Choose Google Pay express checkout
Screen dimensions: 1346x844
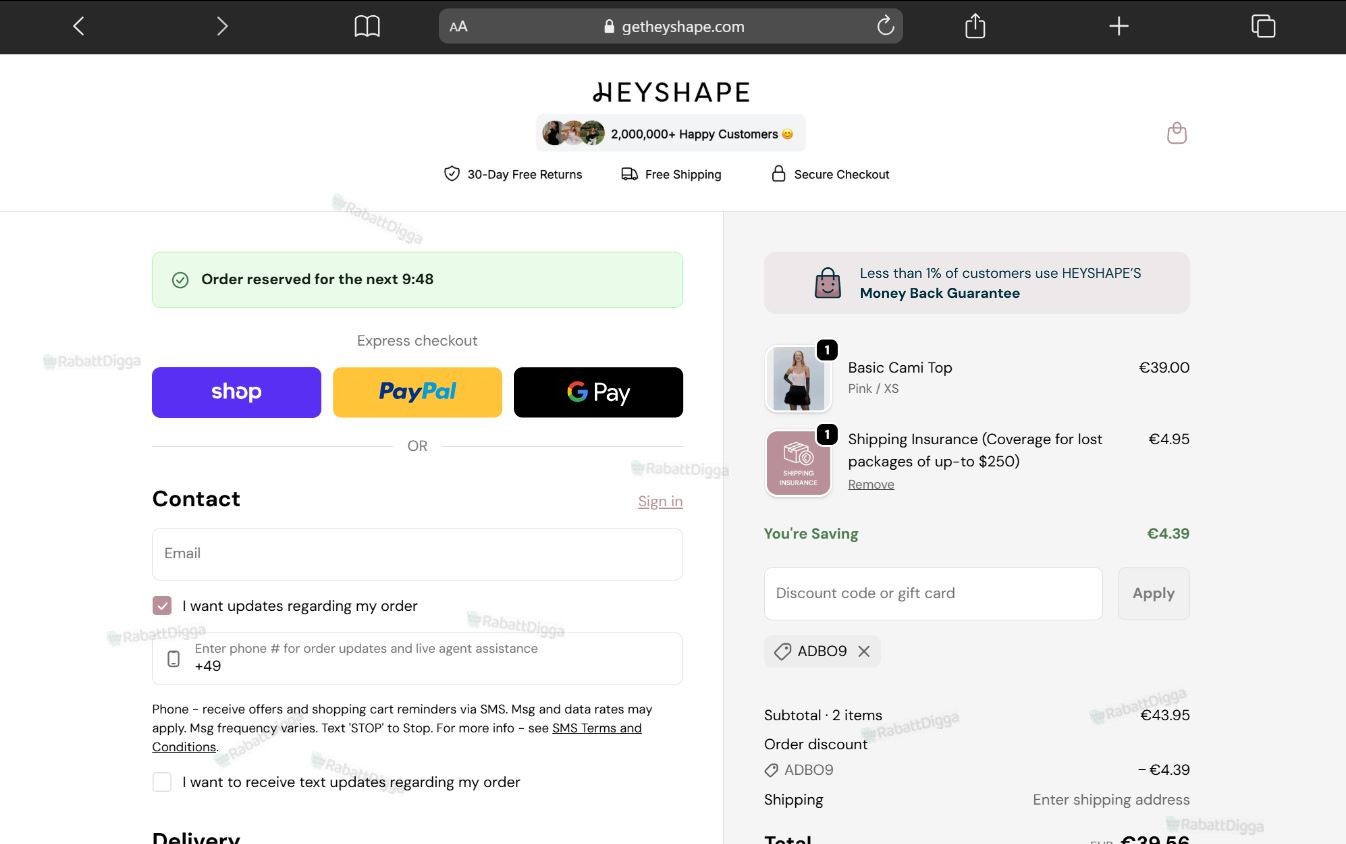pyautogui.click(x=598, y=392)
